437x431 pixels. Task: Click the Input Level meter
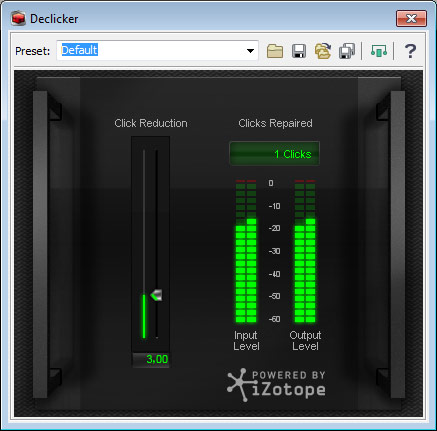[246, 252]
